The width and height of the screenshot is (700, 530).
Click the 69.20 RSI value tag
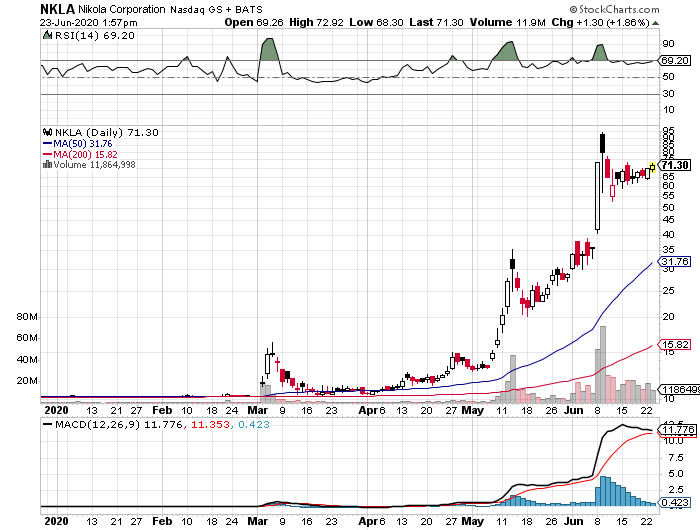675,60
